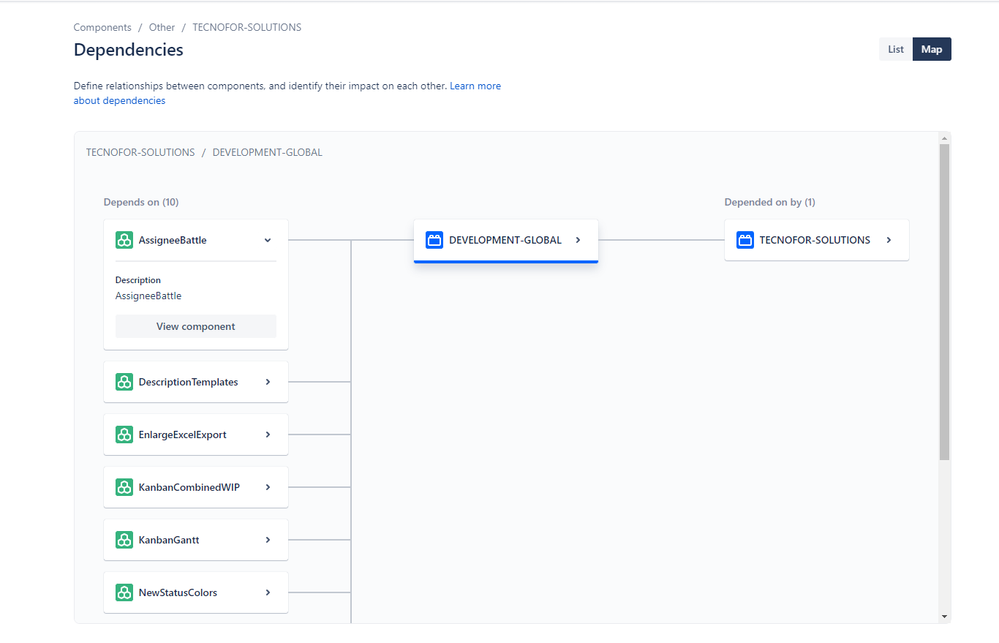Expand the DescriptionTemplates component card
Viewport: 999px width, 643px height.
coord(267,382)
